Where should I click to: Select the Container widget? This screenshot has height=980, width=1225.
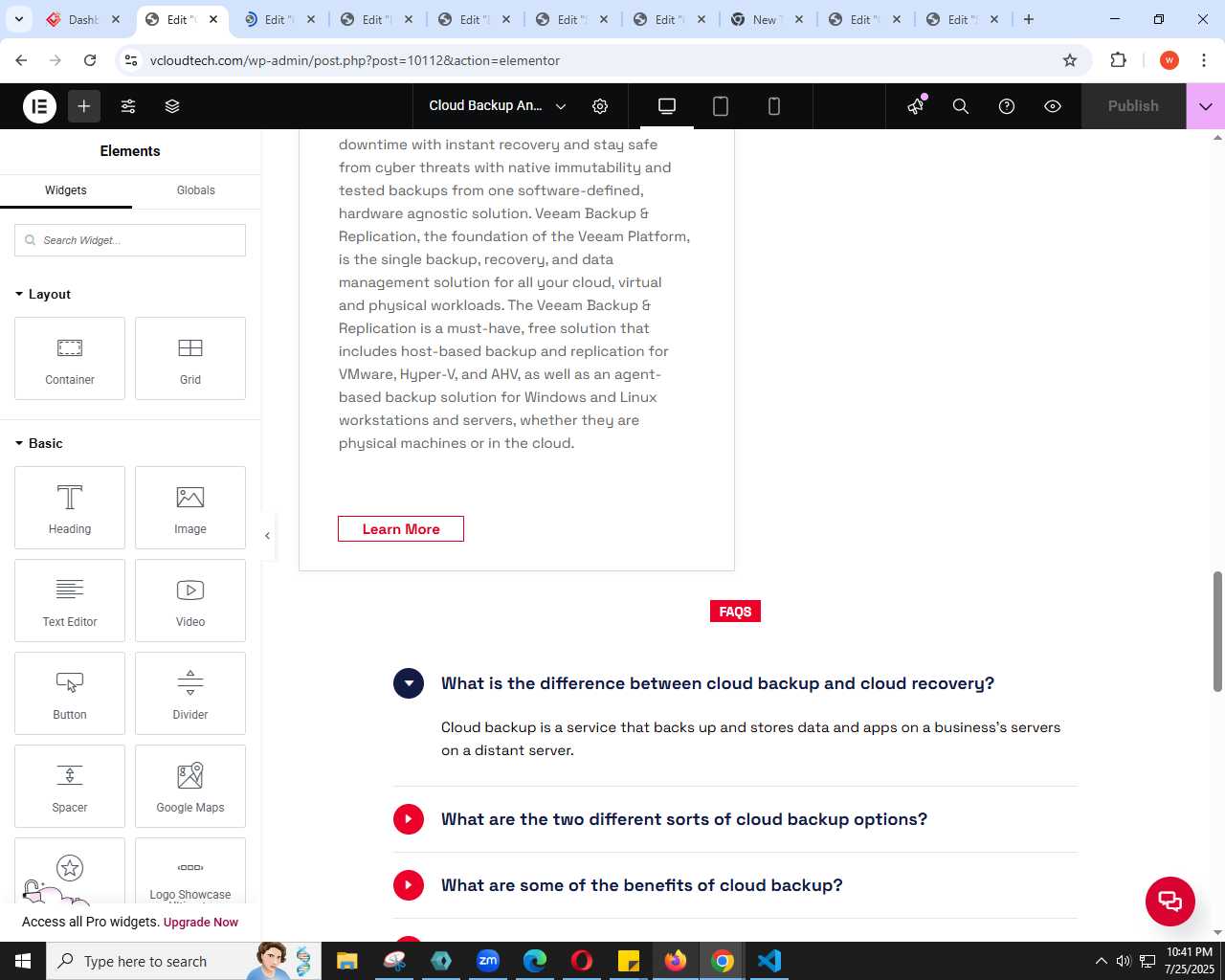coord(70,358)
